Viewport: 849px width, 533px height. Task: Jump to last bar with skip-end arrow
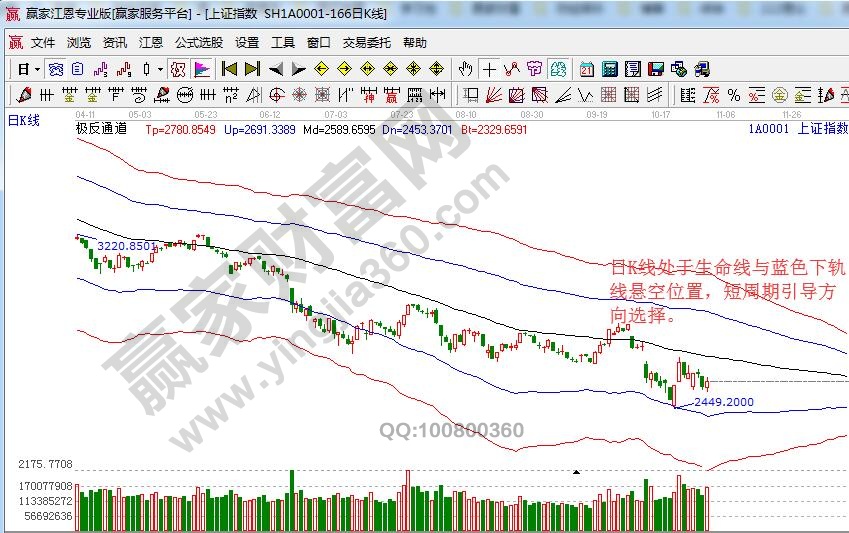(252, 69)
